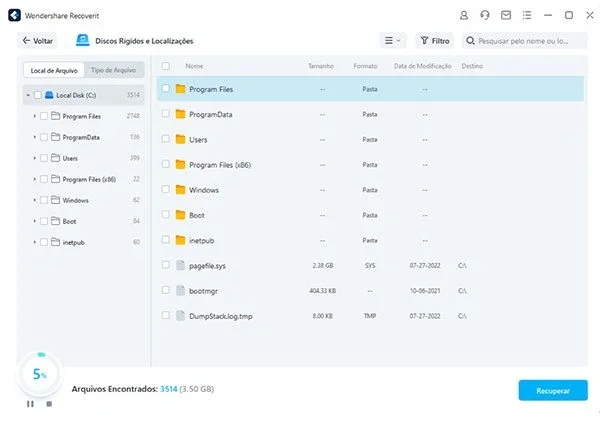Screen dimensions: 600x423
Task: Click the search by name field
Action: (525, 41)
